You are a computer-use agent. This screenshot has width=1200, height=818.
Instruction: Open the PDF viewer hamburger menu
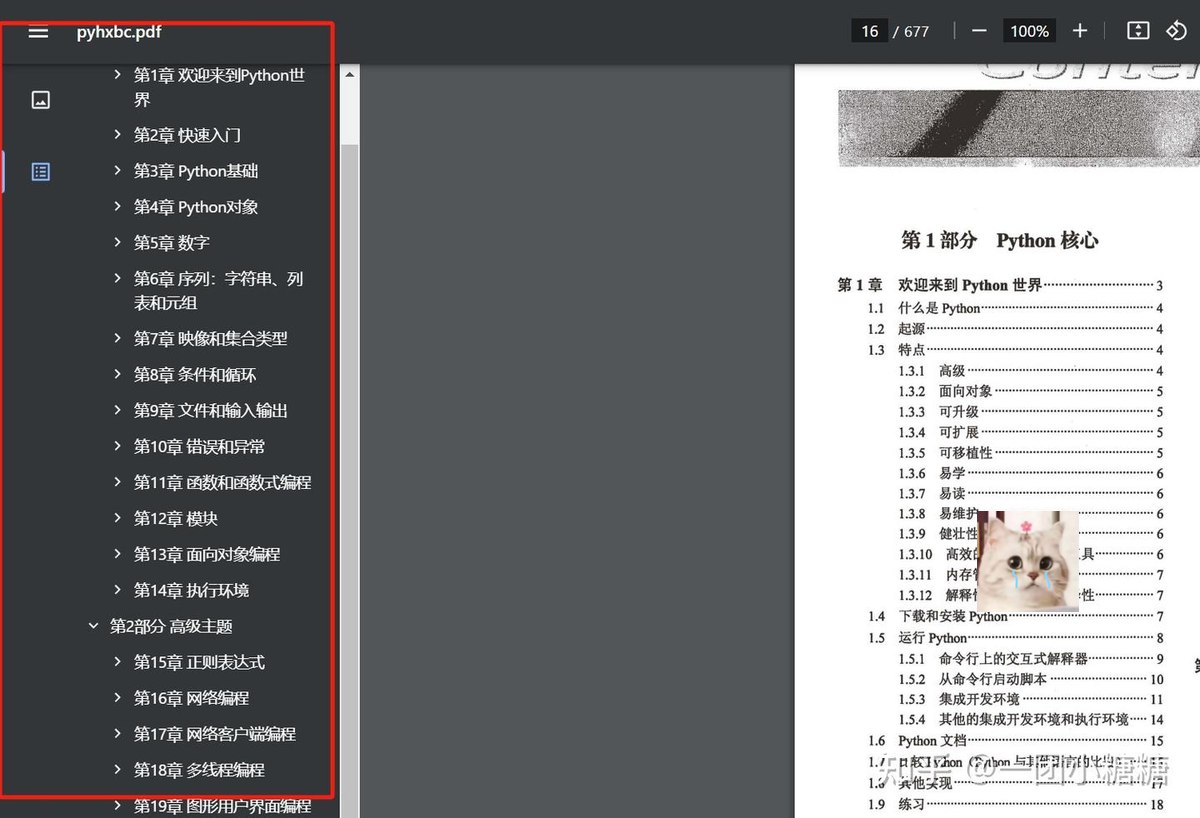[x=37, y=31]
